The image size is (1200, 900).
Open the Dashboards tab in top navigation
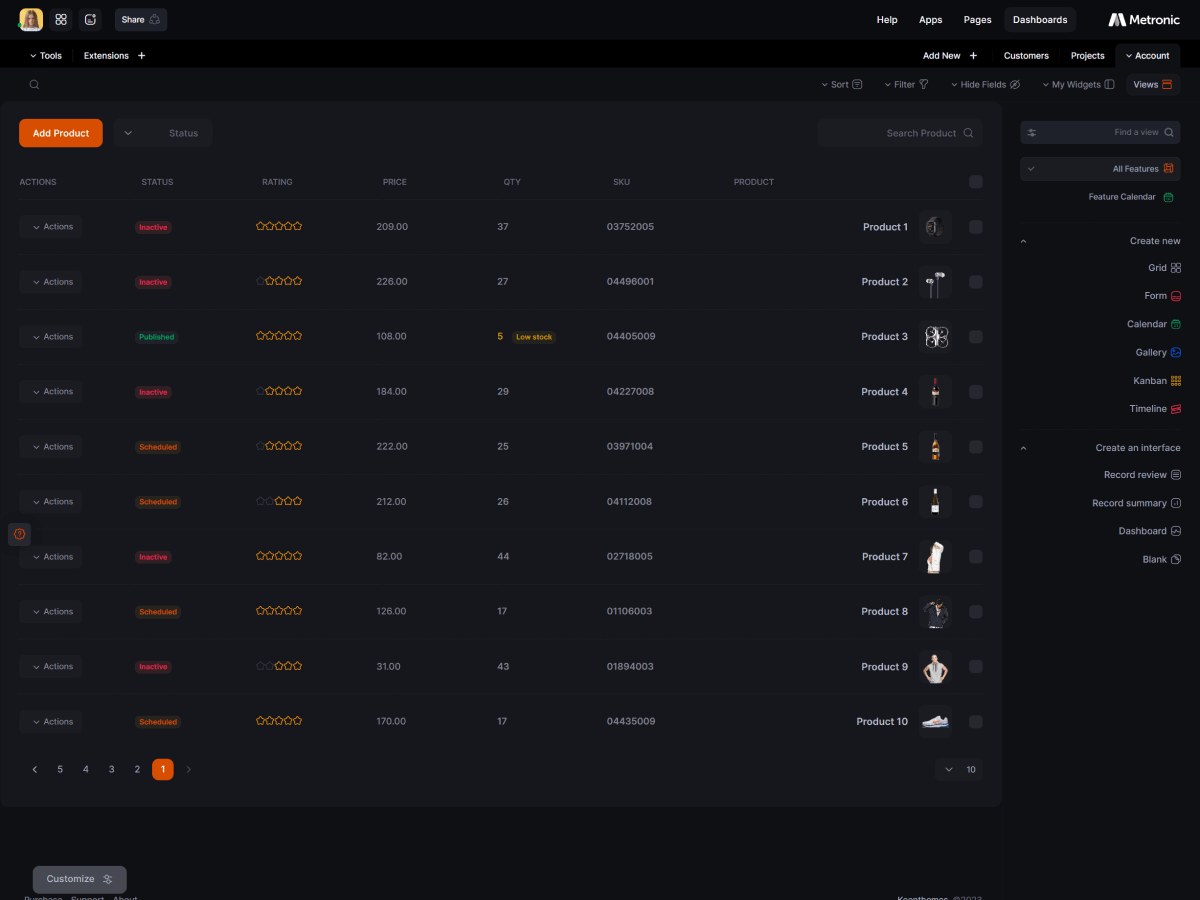coord(1040,20)
